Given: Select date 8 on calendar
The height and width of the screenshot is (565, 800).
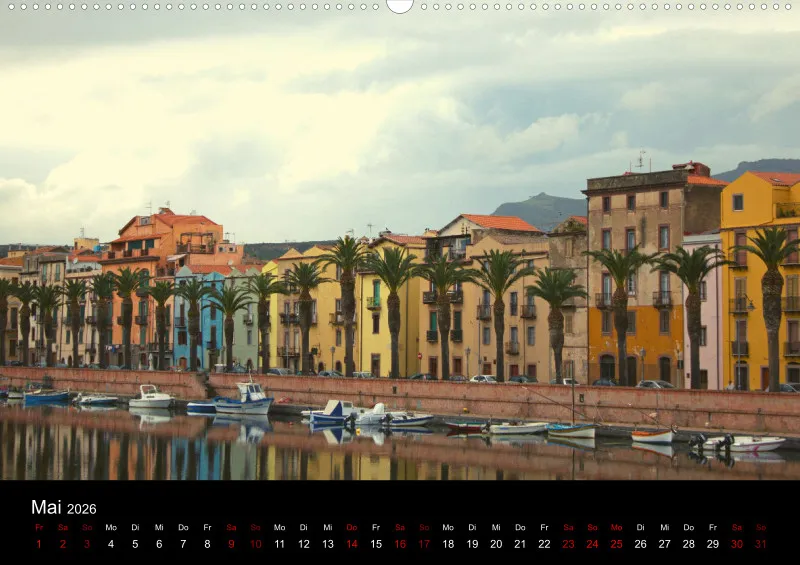Looking at the screenshot, I should point(207,544).
